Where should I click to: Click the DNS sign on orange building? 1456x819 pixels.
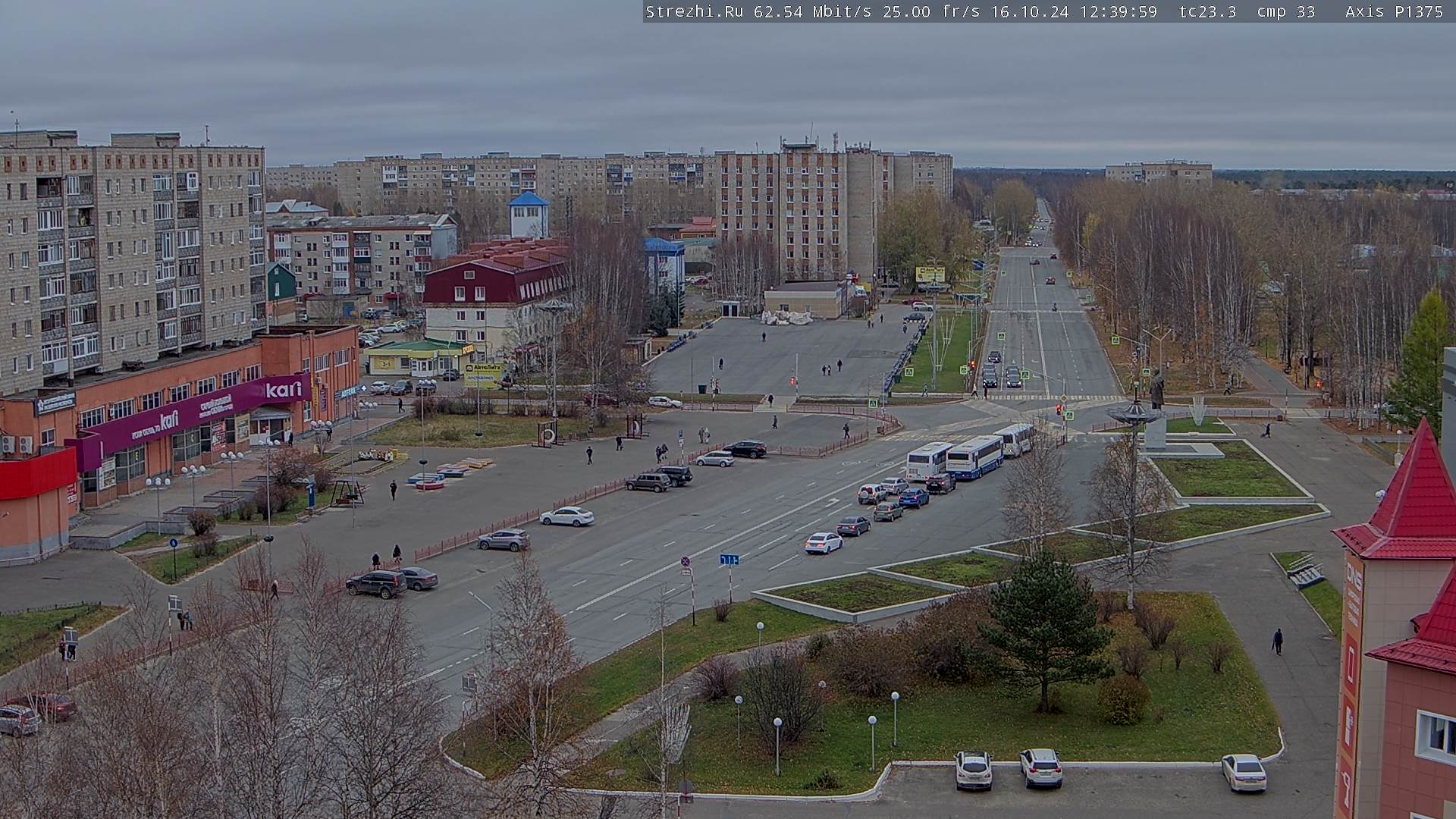coord(1353,576)
